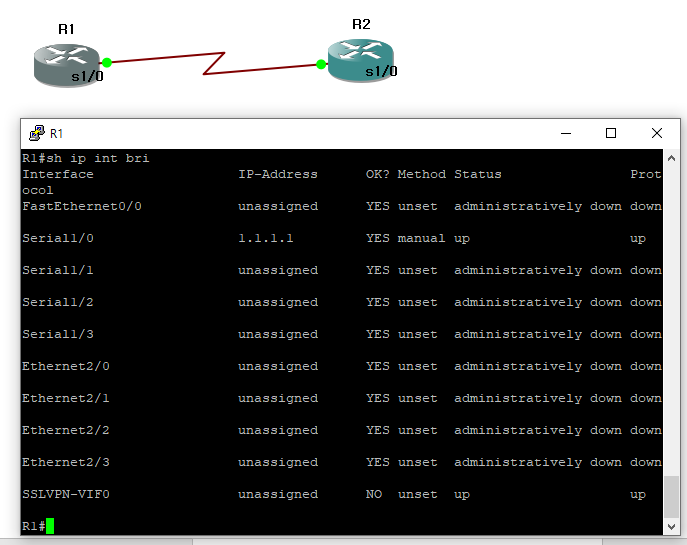This screenshot has height=545, width=687.
Task: Click the PuTTY icon in R1 title bar
Action: 37,133
